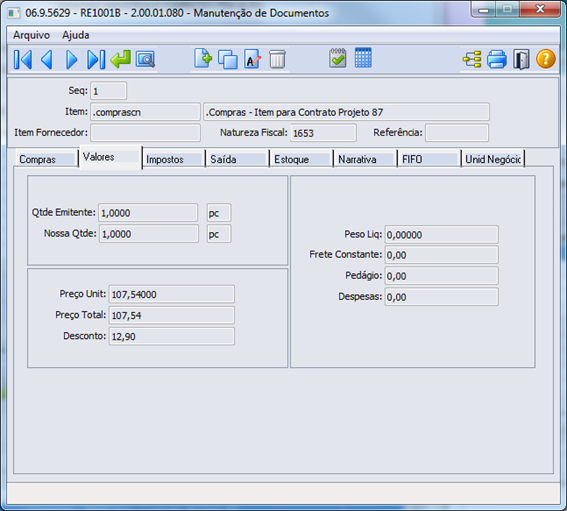Screen dimensions: 567x511
Task: Go to the next record arrow
Action: point(71,59)
